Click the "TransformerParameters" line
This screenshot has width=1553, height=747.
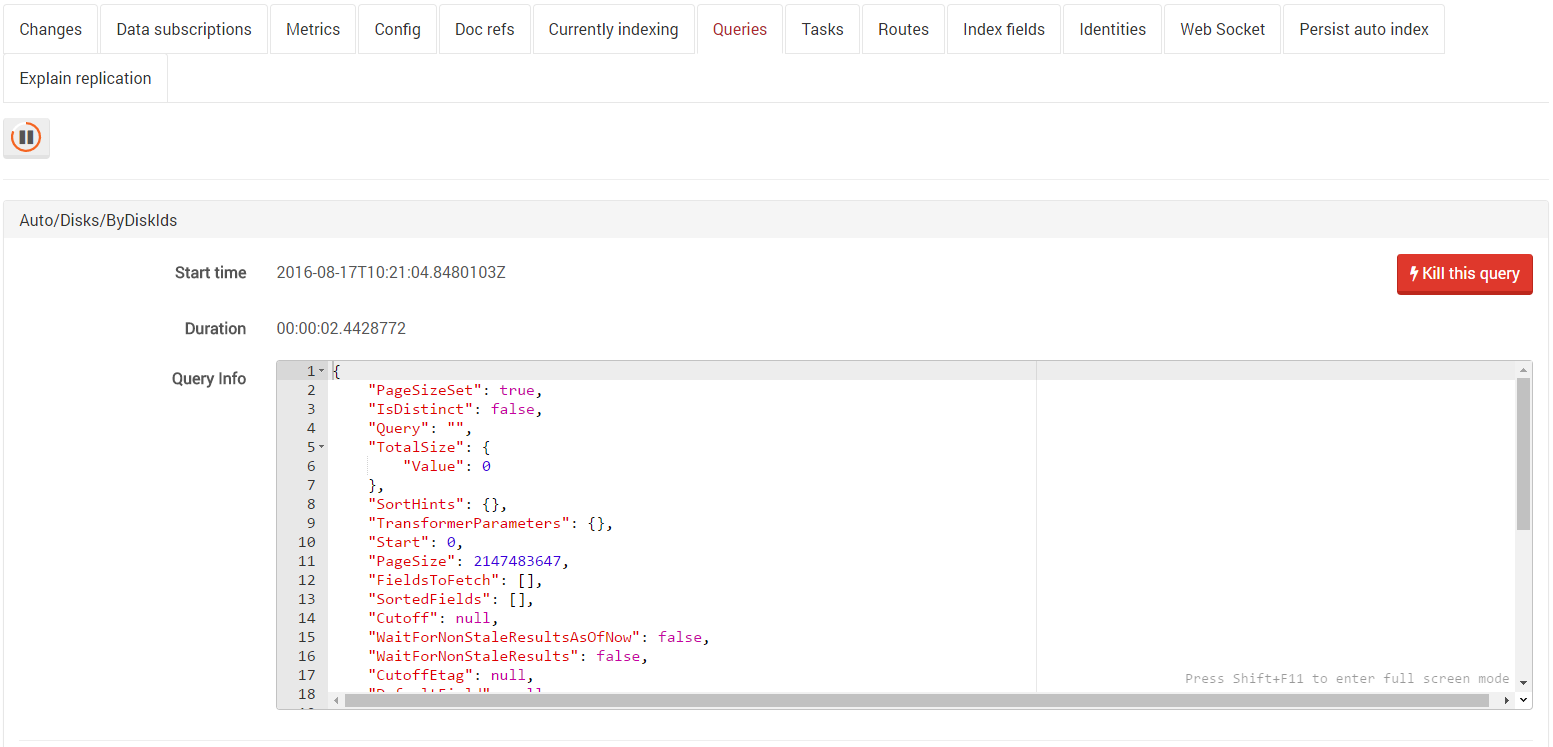click(x=491, y=523)
